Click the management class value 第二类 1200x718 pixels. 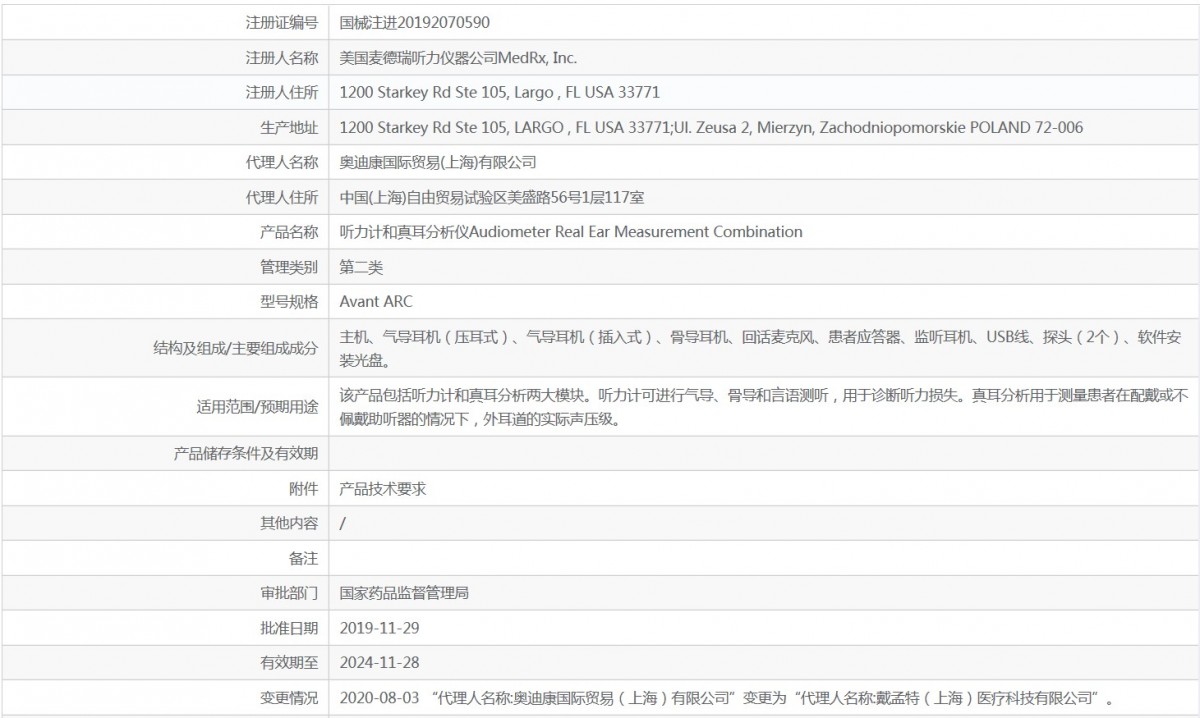click(x=361, y=267)
